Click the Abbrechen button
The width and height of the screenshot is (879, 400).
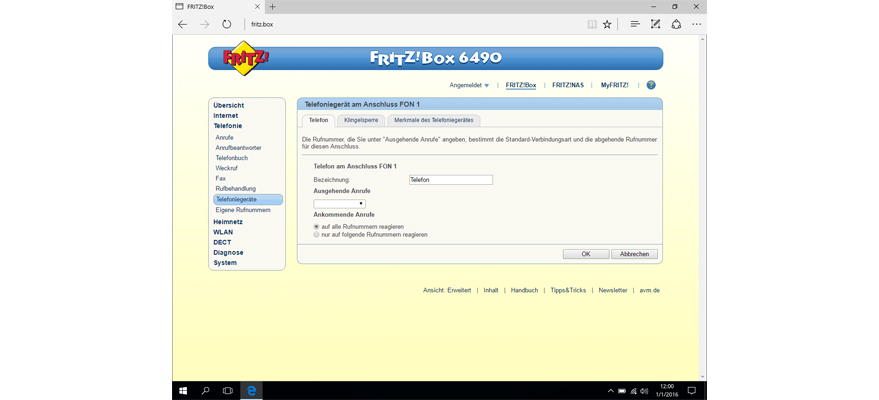point(634,254)
